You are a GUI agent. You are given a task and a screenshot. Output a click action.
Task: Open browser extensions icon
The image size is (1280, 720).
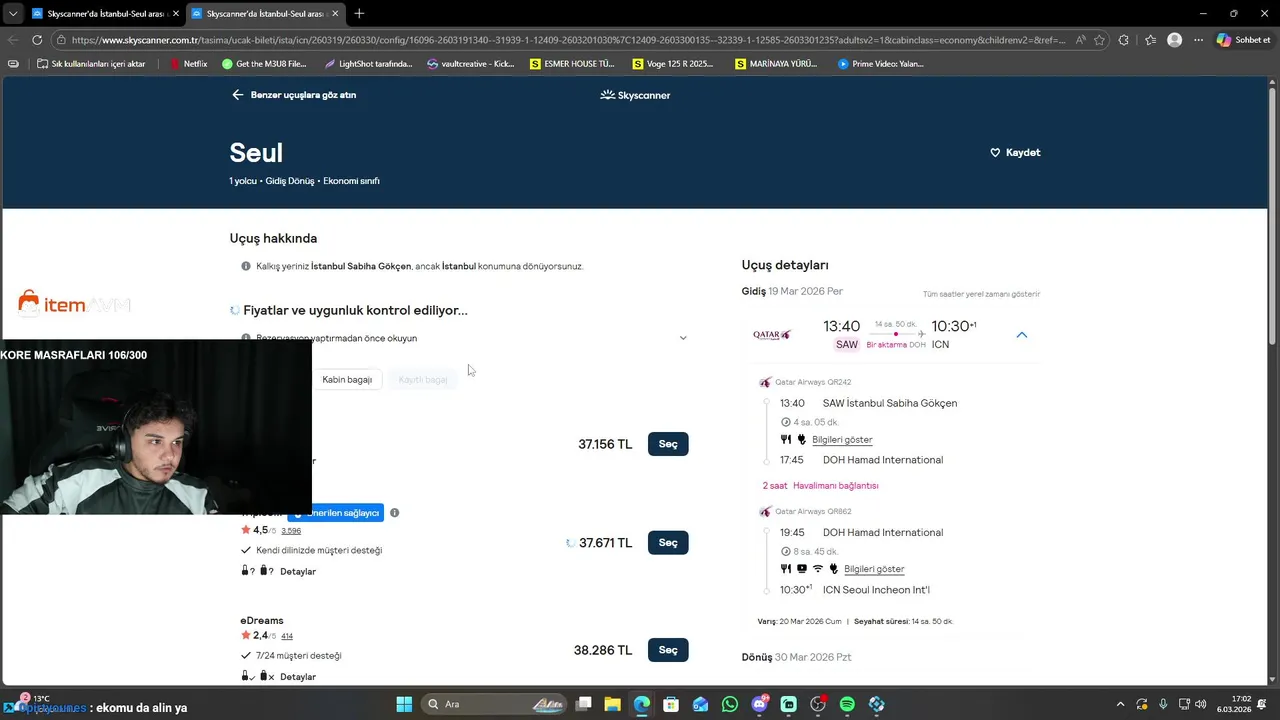(1124, 40)
